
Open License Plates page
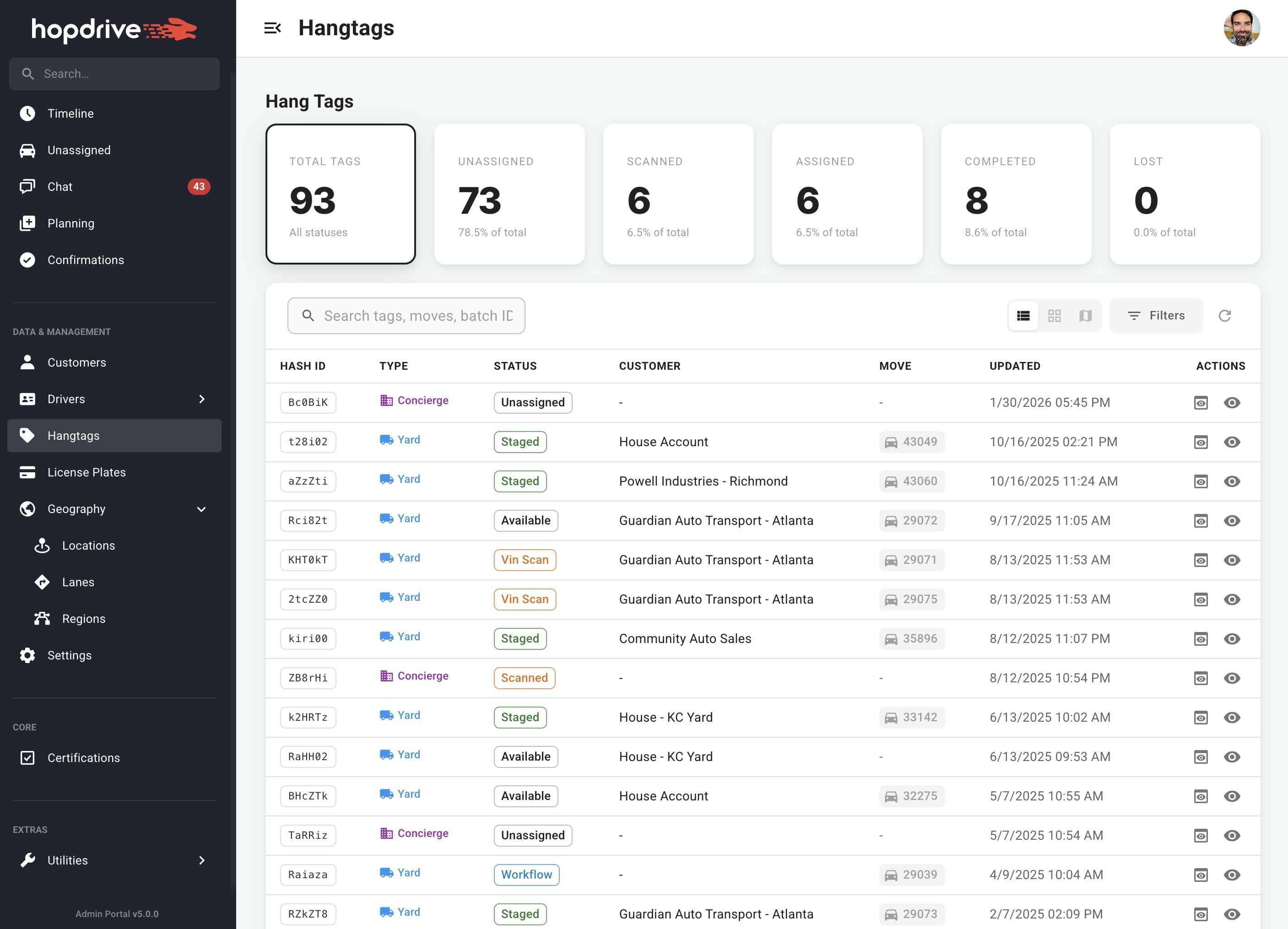(x=87, y=472)
